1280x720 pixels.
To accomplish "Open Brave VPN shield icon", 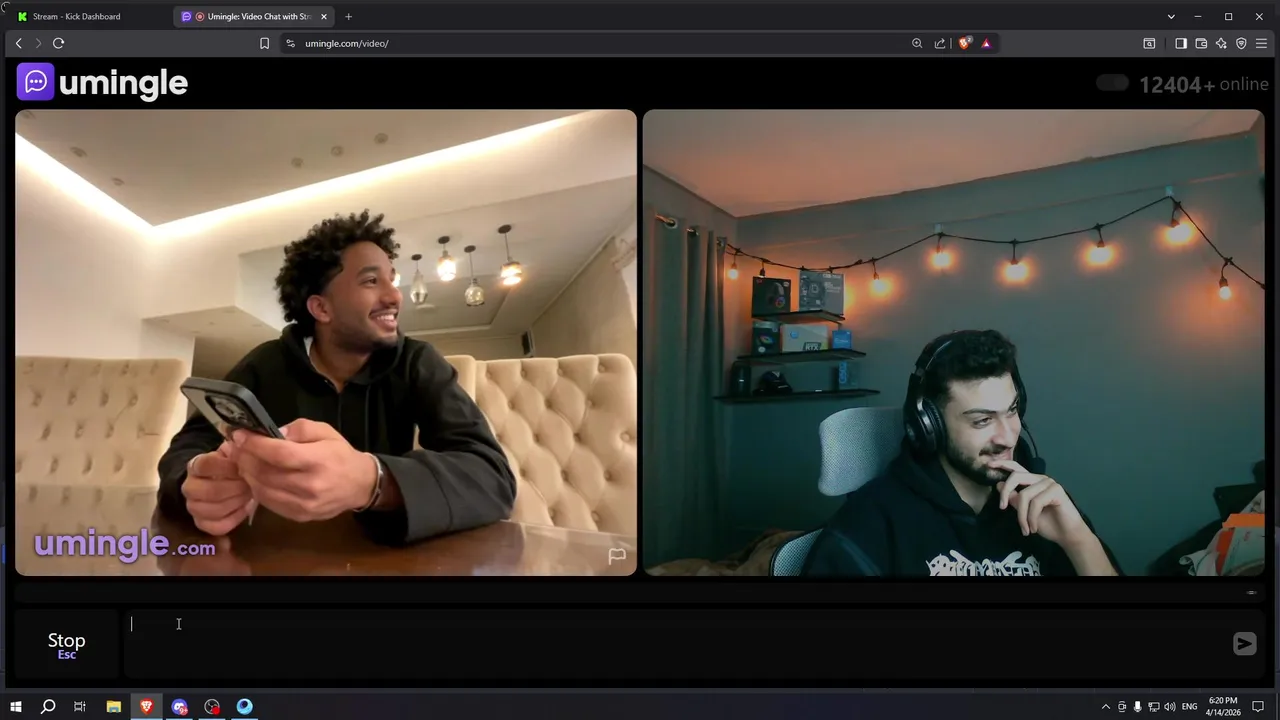I will [x=1241, y=43].
